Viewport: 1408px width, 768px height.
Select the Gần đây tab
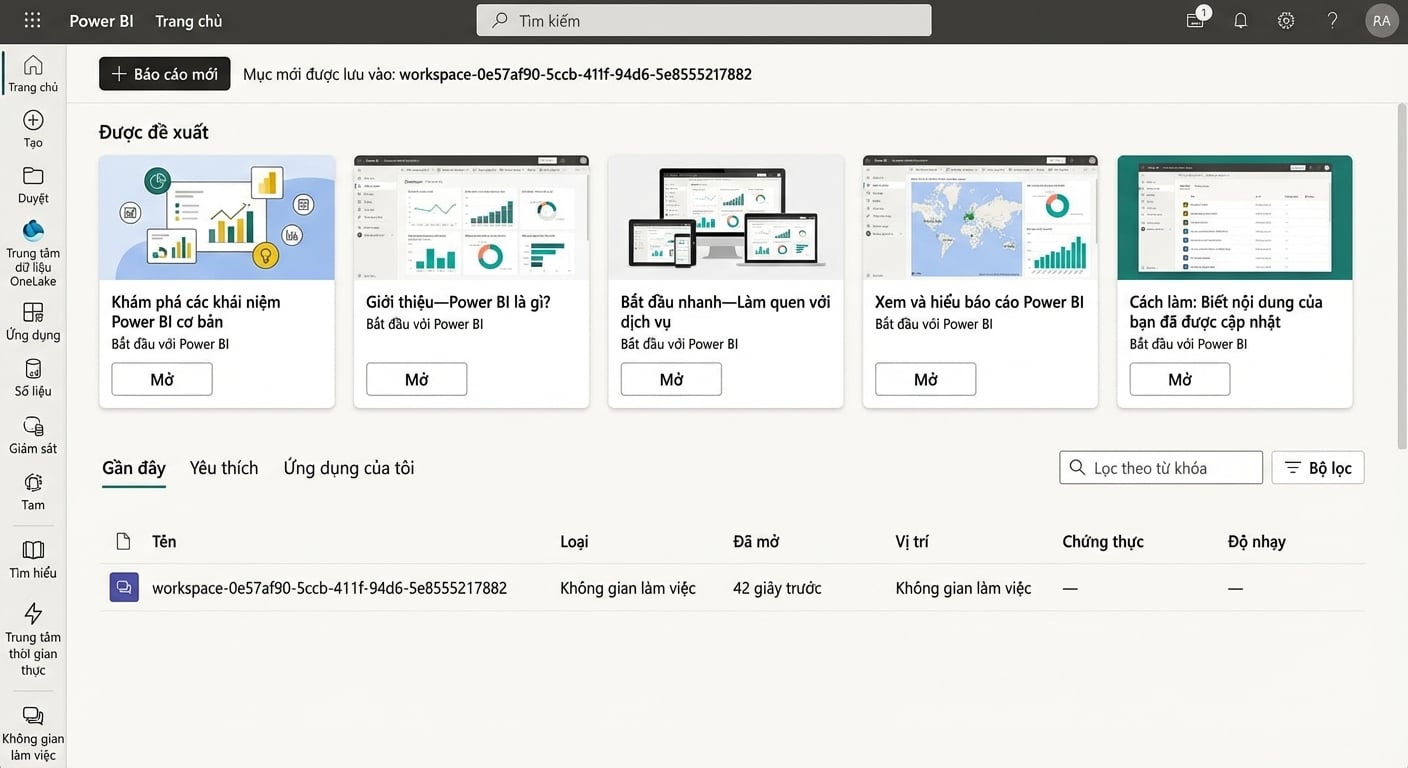[134, 468]
